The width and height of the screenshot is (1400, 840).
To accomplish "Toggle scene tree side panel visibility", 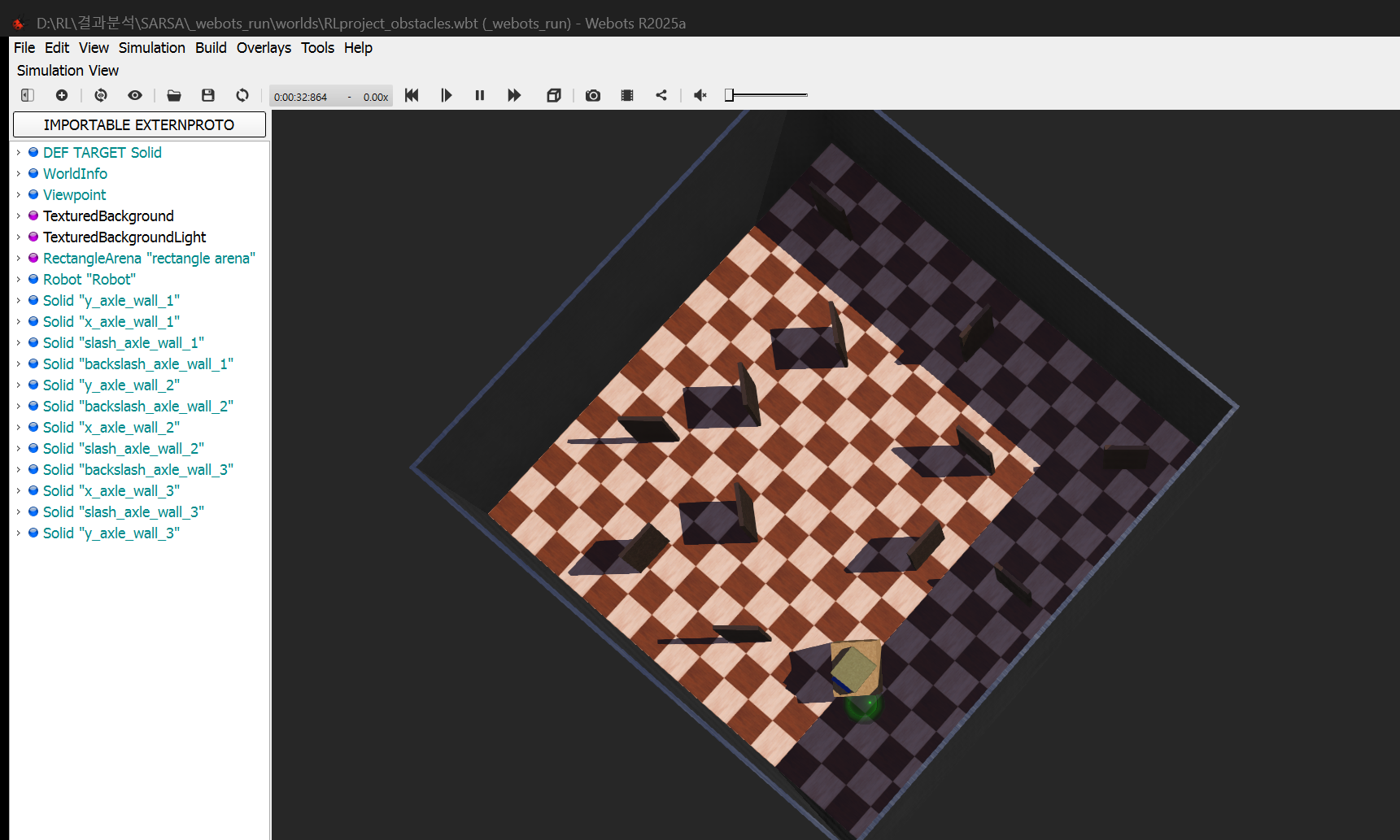I will pos(28,95).
